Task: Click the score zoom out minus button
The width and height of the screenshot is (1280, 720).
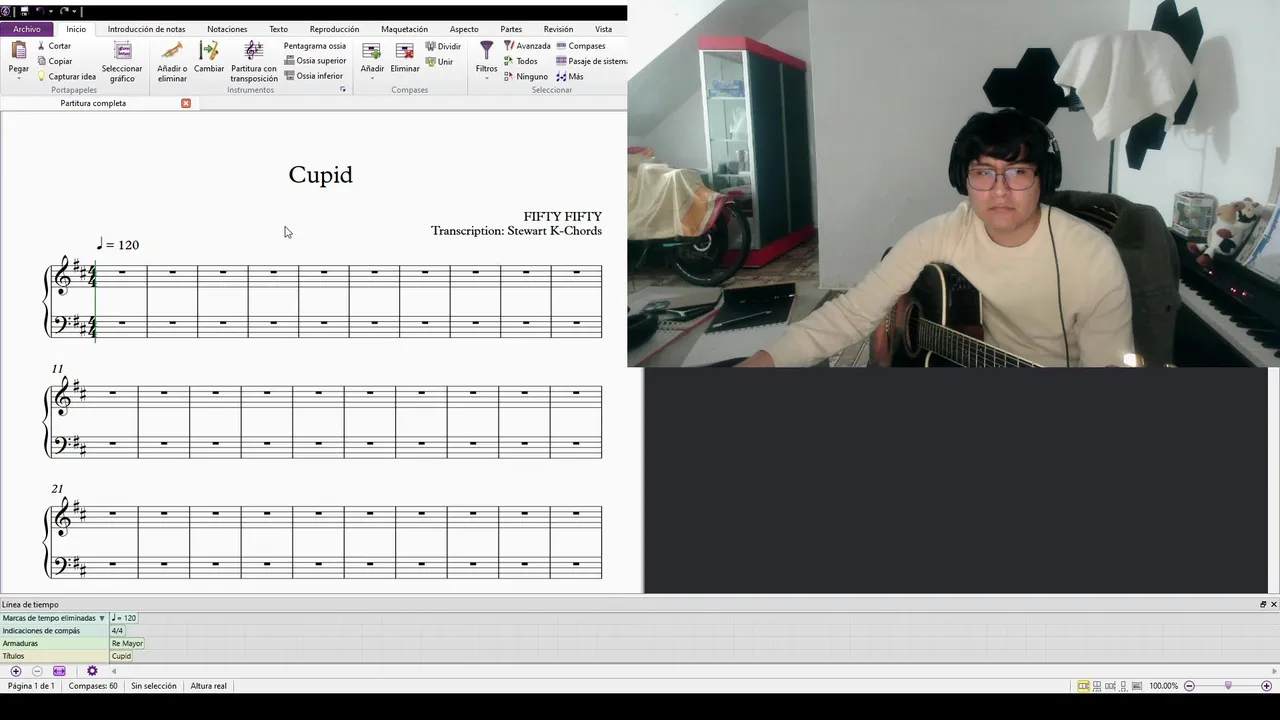Action: (x=1189, y=686)
